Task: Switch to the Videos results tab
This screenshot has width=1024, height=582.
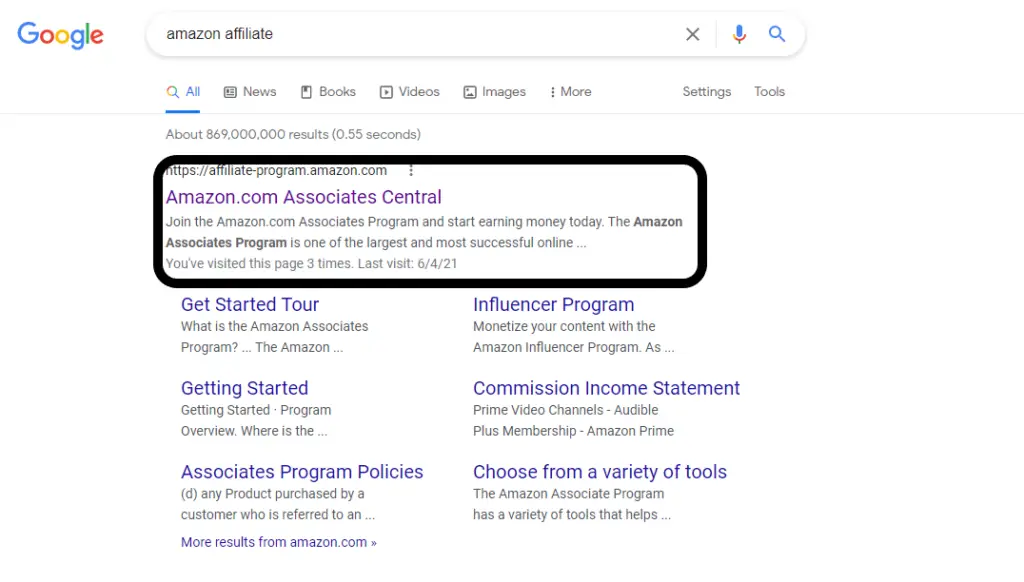Action: point(409,92)
